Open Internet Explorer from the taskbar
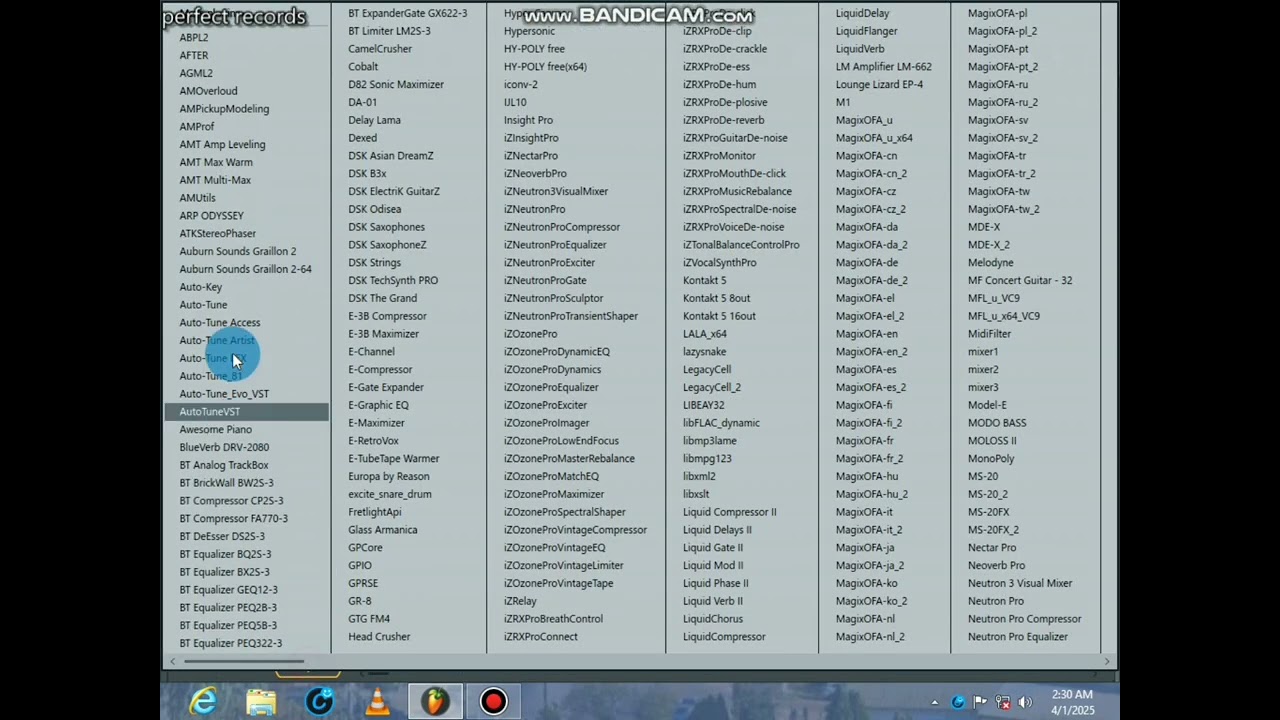 [x=203, y=702]
